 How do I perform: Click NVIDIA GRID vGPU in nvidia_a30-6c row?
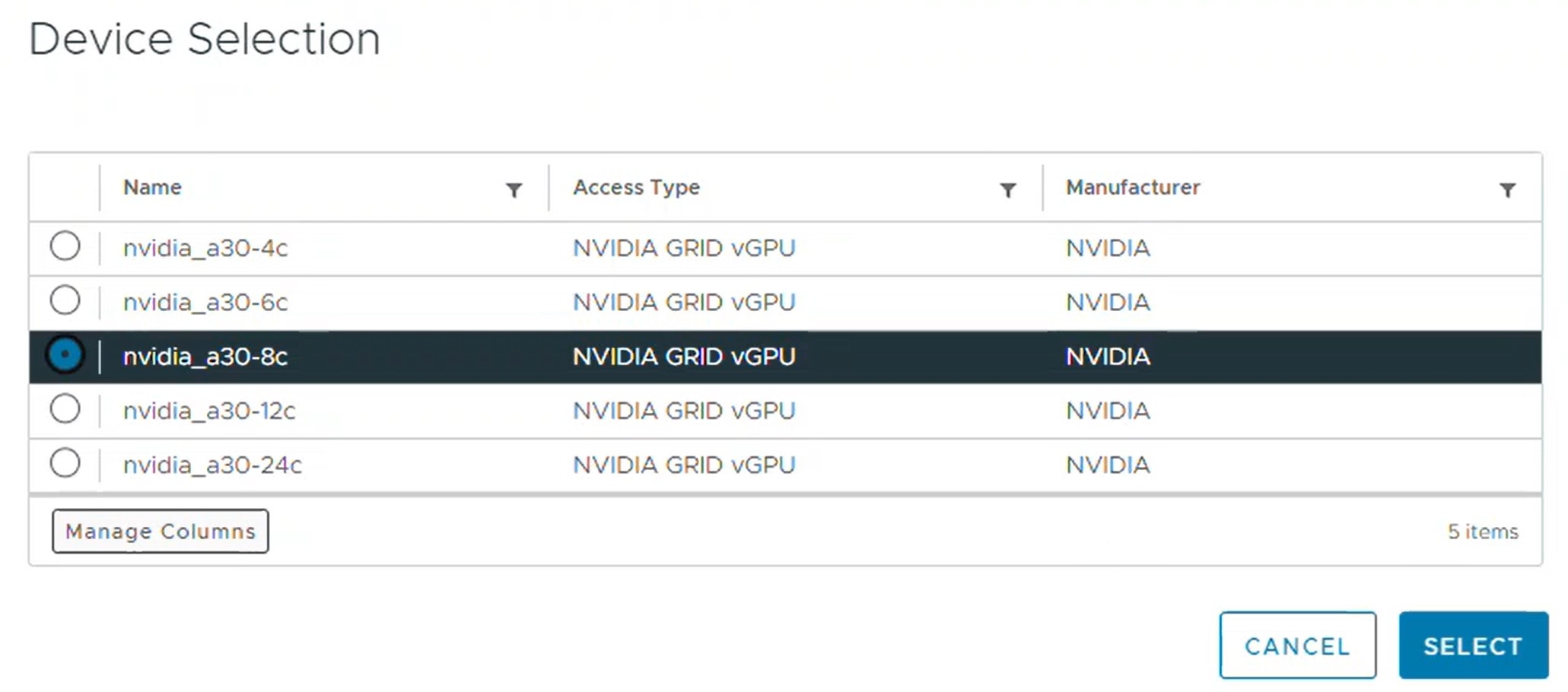pos(684,303)
